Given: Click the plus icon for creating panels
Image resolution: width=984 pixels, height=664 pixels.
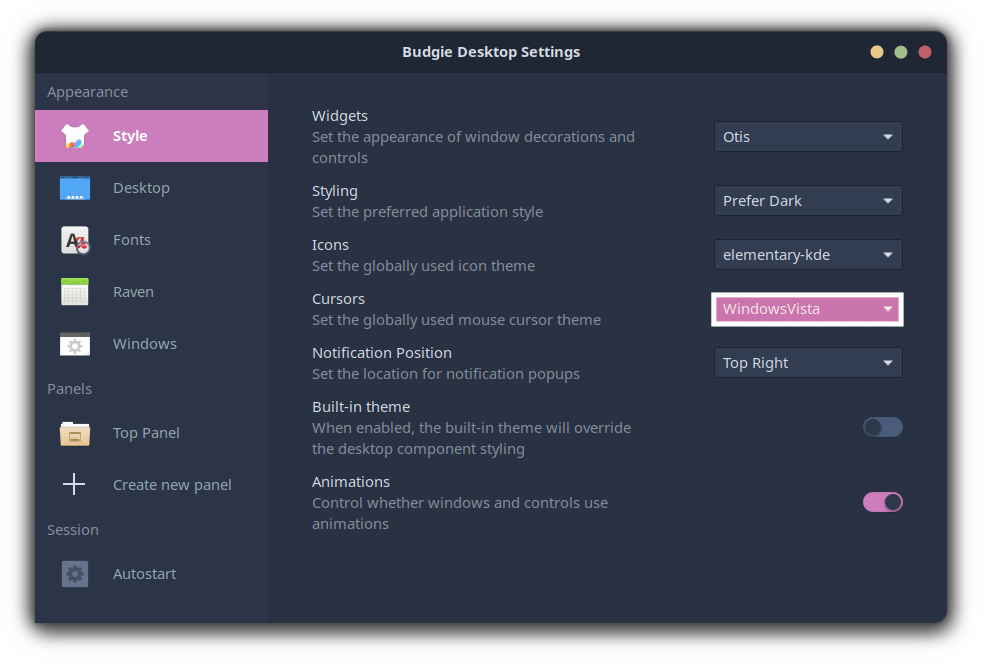Looking at the screenshot, I should [x=74, y=484].
